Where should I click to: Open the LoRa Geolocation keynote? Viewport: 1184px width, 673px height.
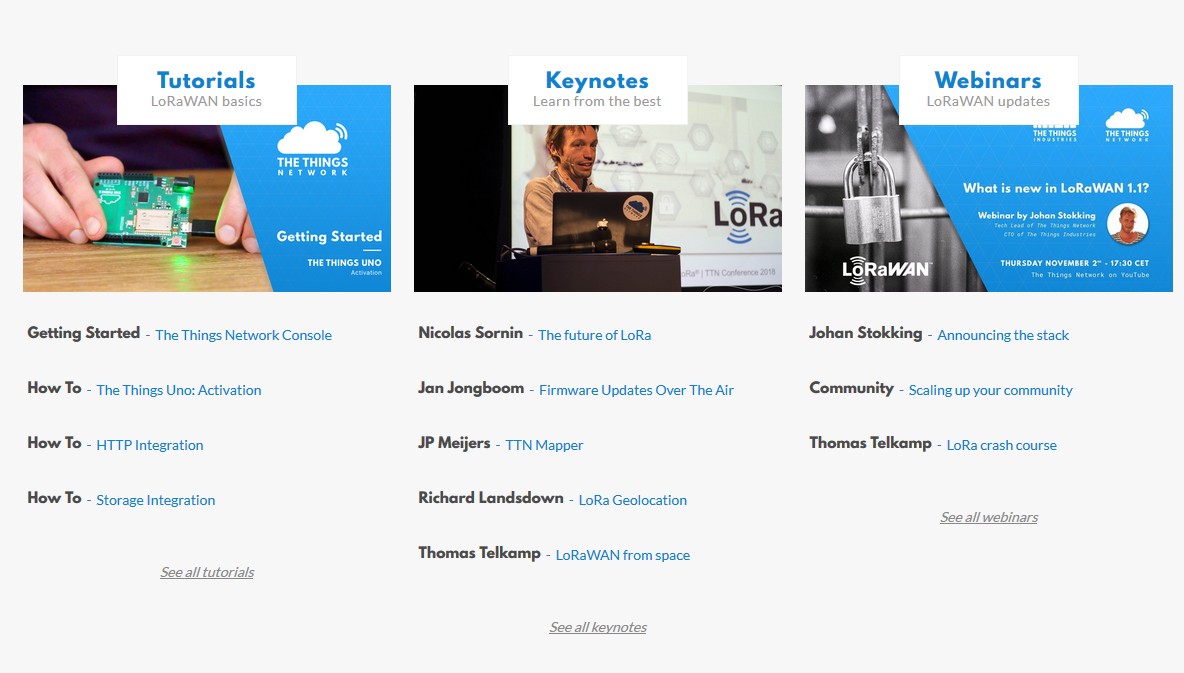point(633,500)
